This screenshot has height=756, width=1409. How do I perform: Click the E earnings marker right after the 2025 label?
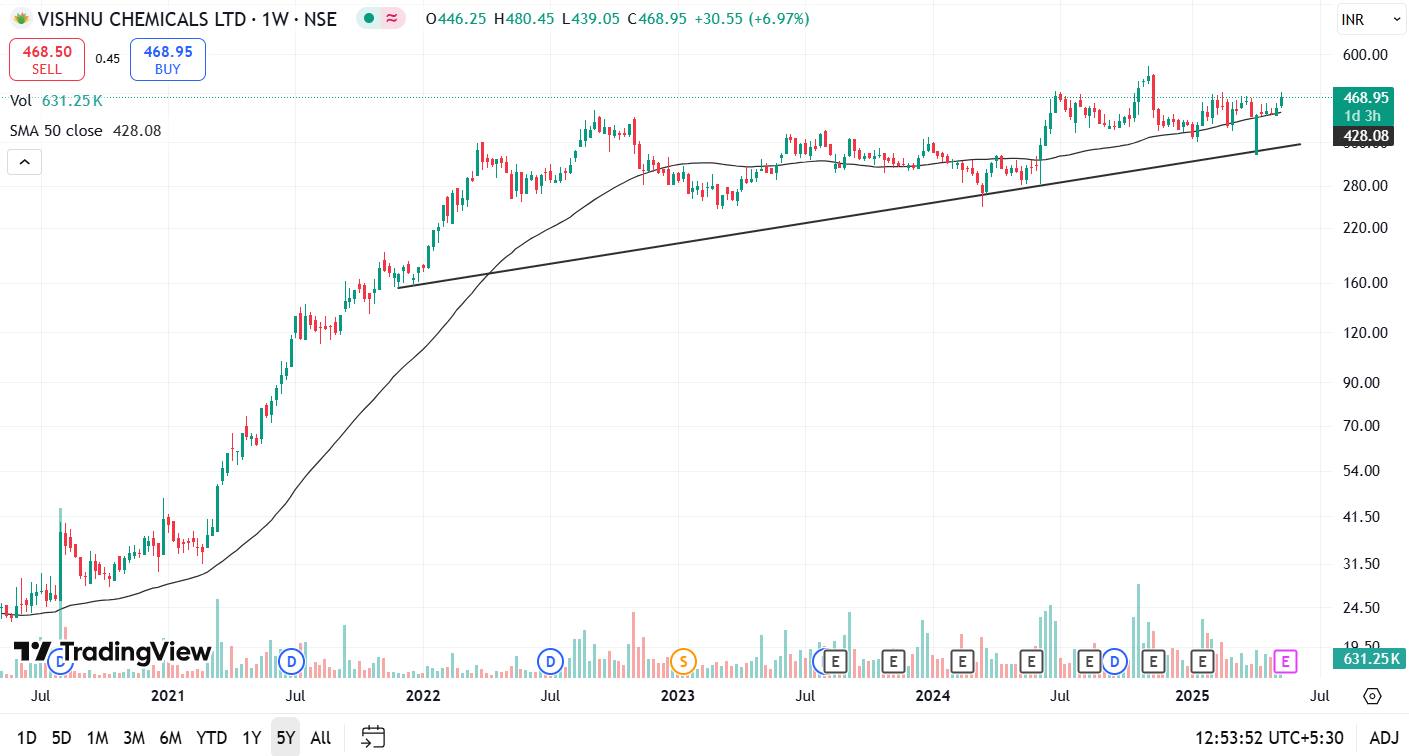(x=1203, y=661)
